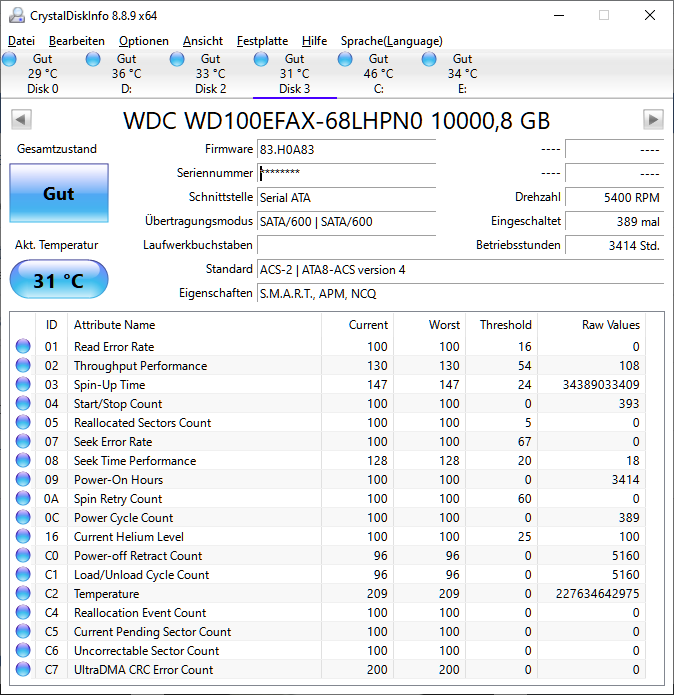This screenshot has height=695, width=674.
Task: Click the Übertragungsmodus field SATA/600
Action: pyautogui.click(x=347, y=221)
